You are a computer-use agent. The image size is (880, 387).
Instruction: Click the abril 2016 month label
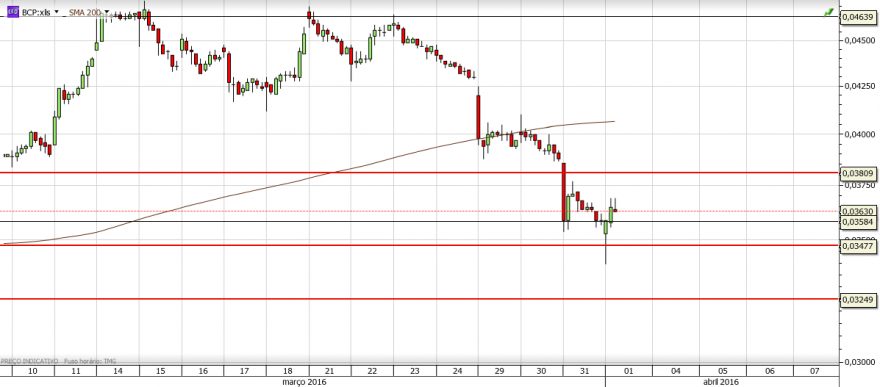721,382
